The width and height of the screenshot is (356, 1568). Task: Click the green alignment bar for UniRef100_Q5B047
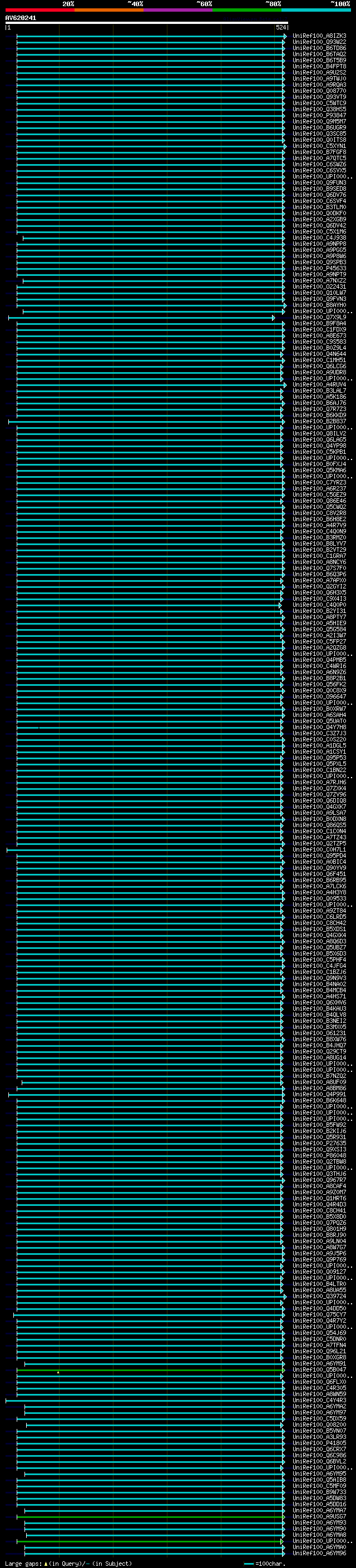coord(150,1370)
